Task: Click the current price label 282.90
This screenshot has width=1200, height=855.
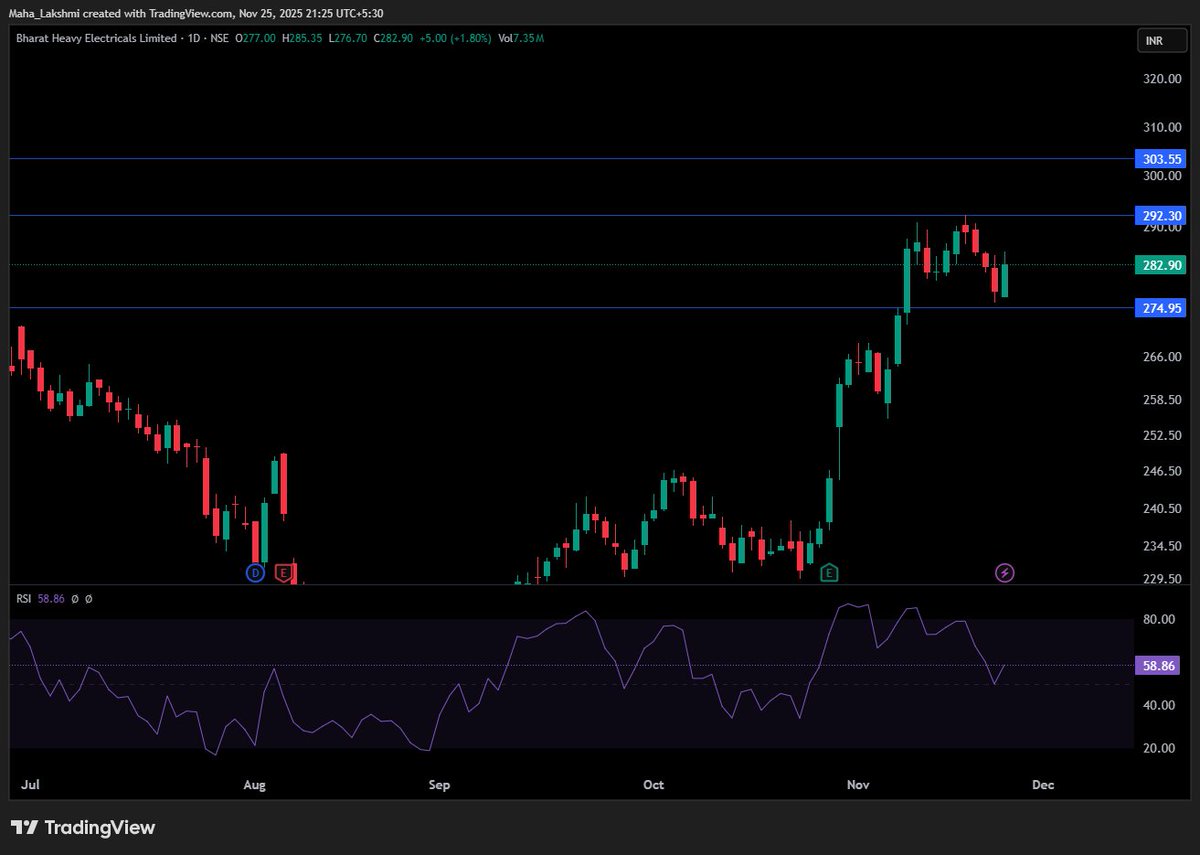Action: (x=1162, y=265)
